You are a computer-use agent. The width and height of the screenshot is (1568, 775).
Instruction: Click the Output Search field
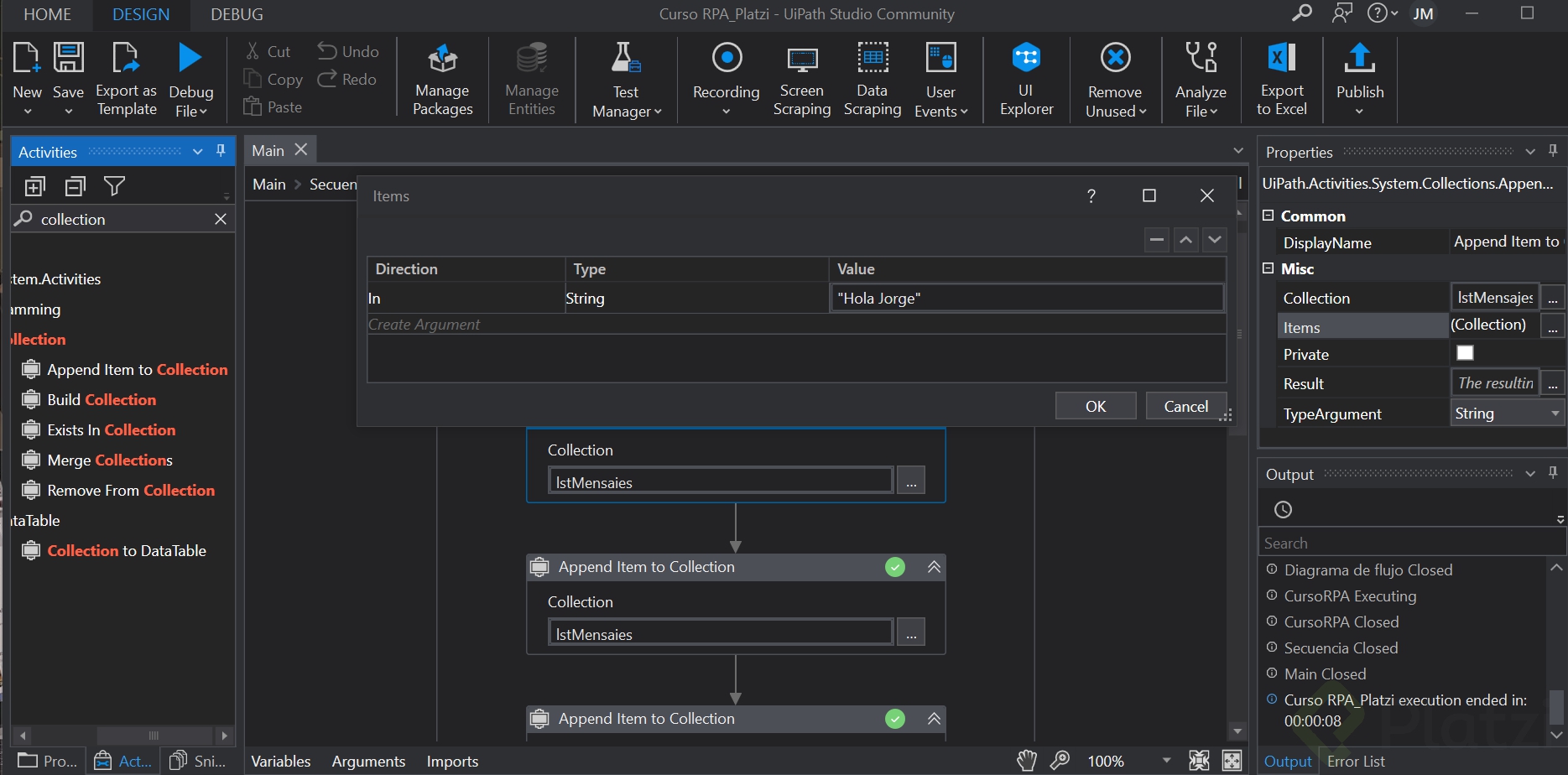point(1411,543)
